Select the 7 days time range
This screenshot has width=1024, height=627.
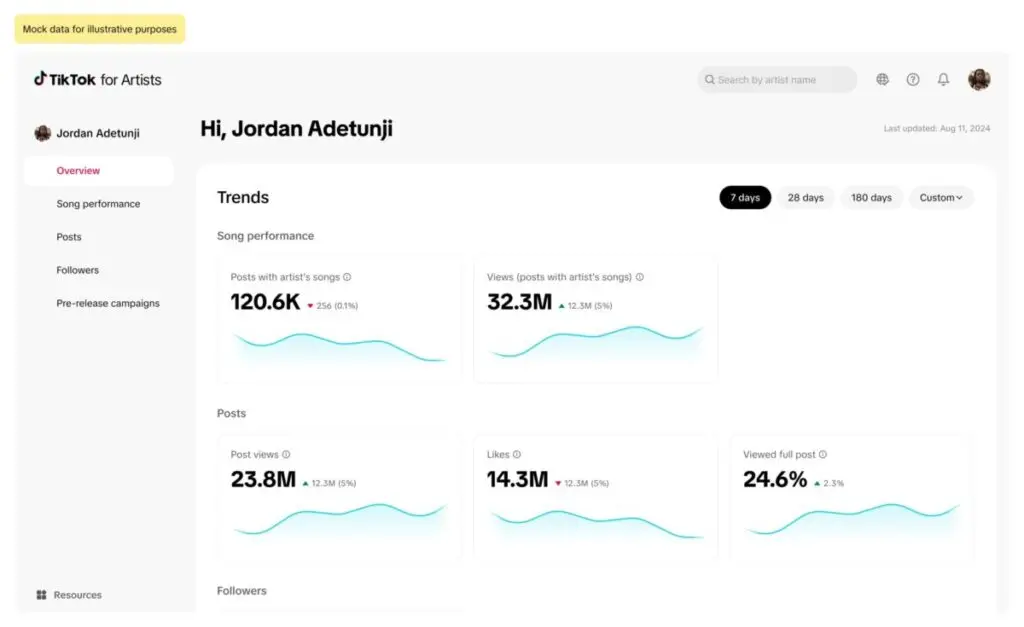tap(745, 197)
